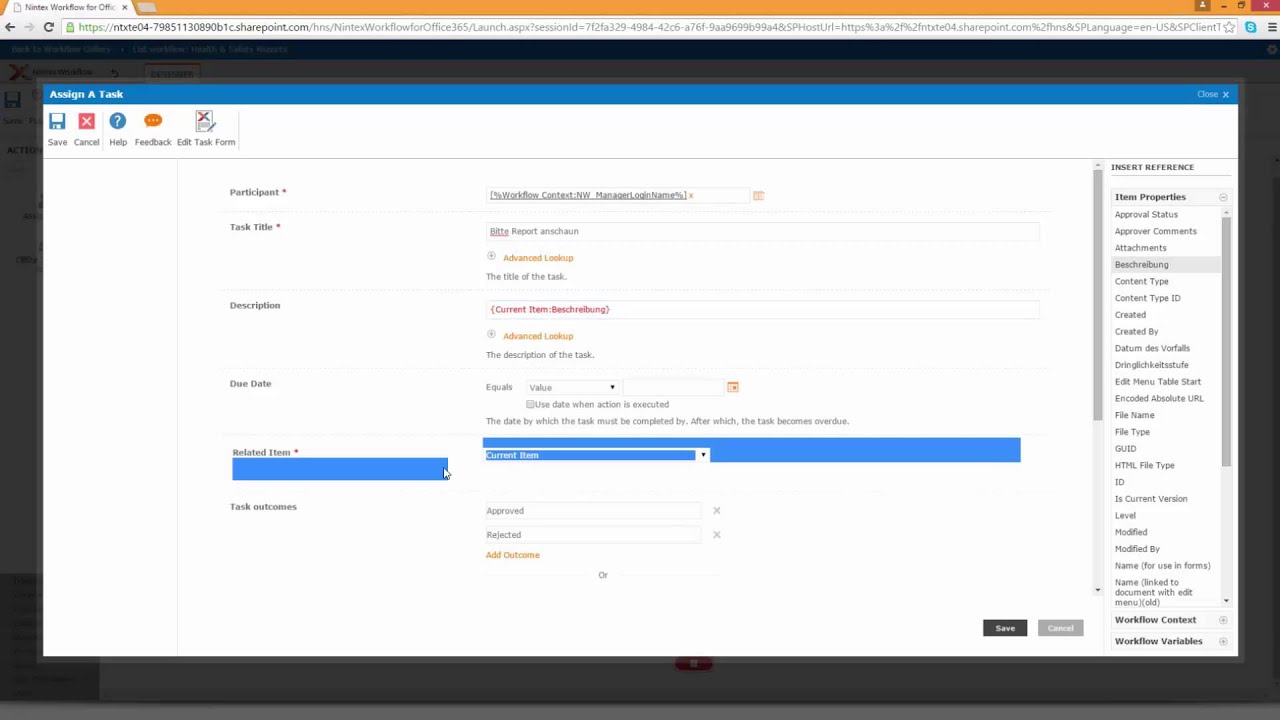This screenshot has height=720, width=1280.
Task: Expand the Workflow Variables section
Action: (x=1223, y=641)
